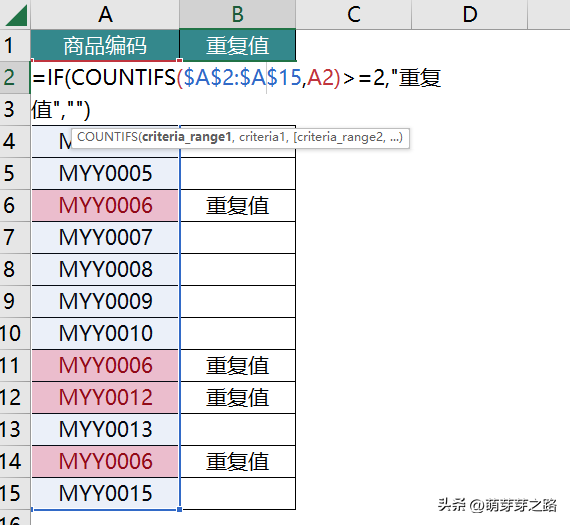
Task: Select row 7 header
Action: coord(15,237)
